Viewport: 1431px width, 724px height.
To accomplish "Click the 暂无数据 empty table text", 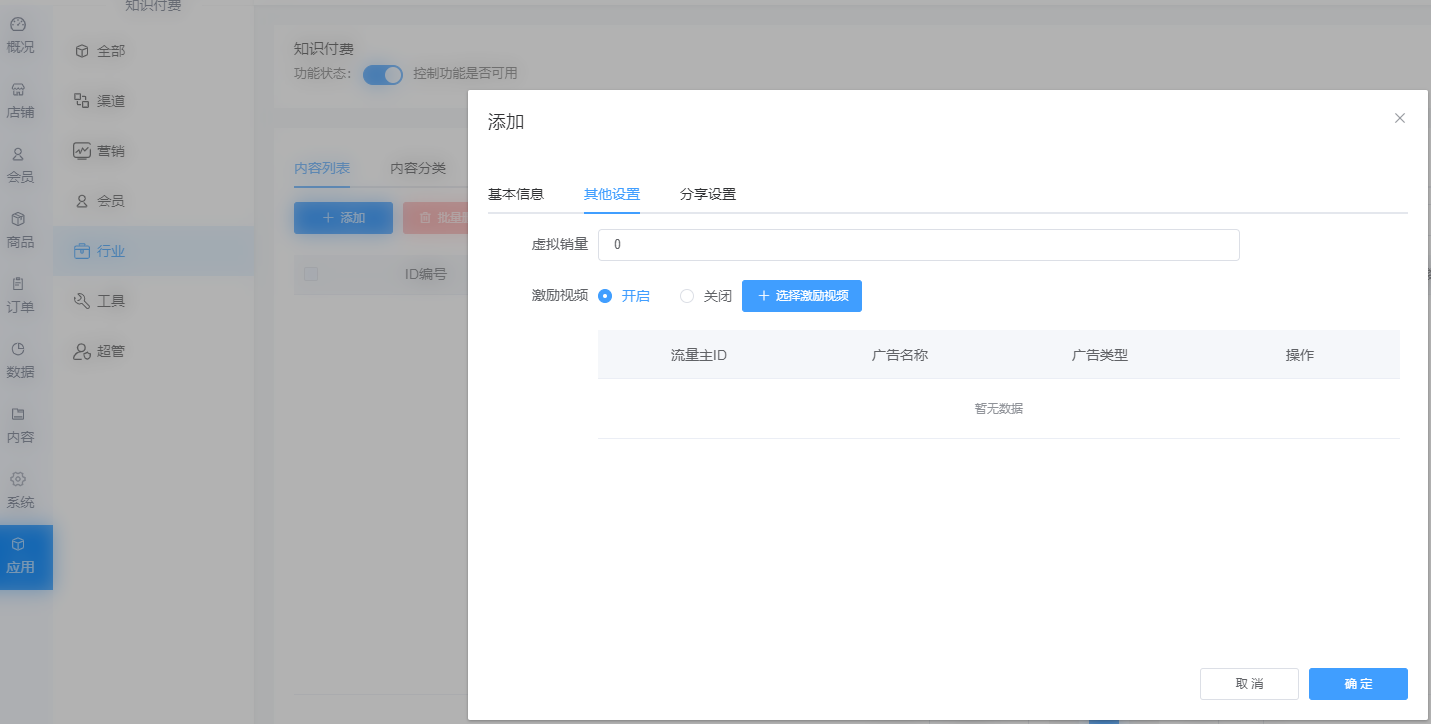I will pyautogui.click(x=999, y=408).
